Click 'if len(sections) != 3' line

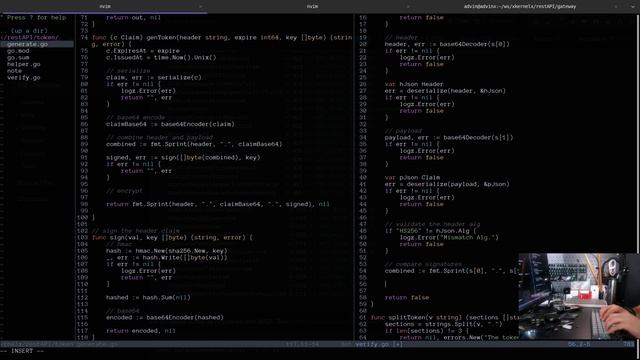pos(427,331)
